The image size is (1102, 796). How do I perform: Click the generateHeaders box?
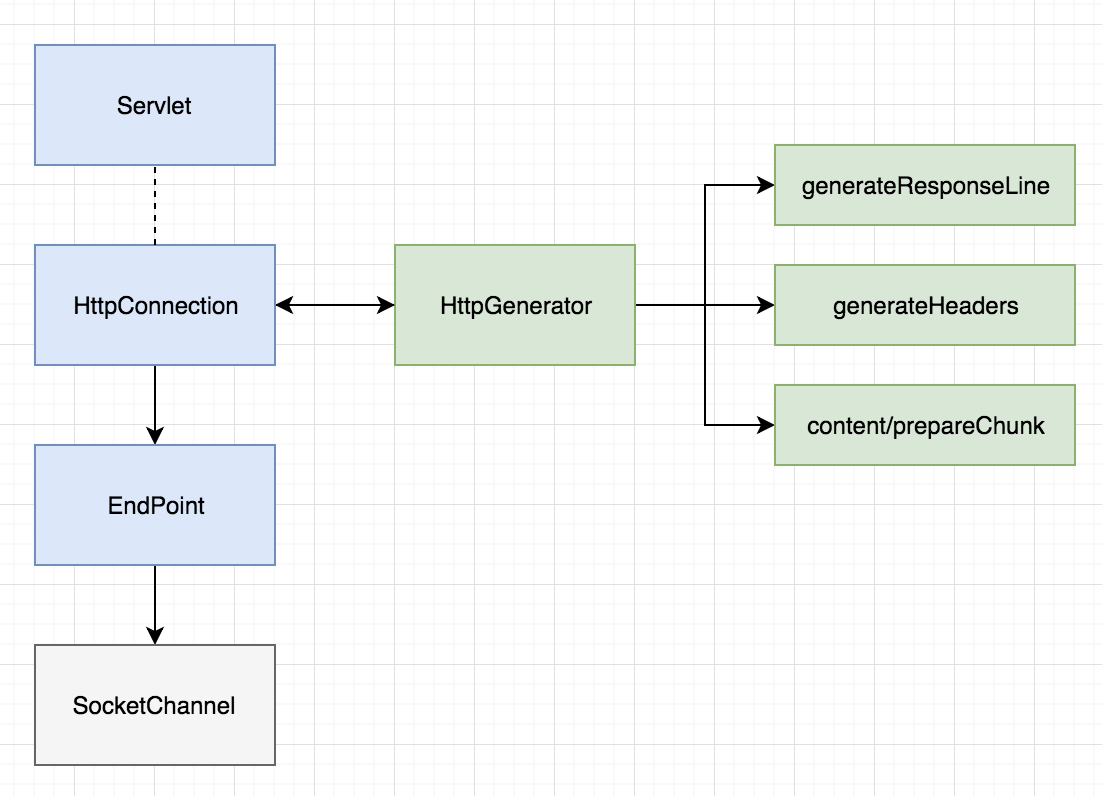tap(925, 305)
